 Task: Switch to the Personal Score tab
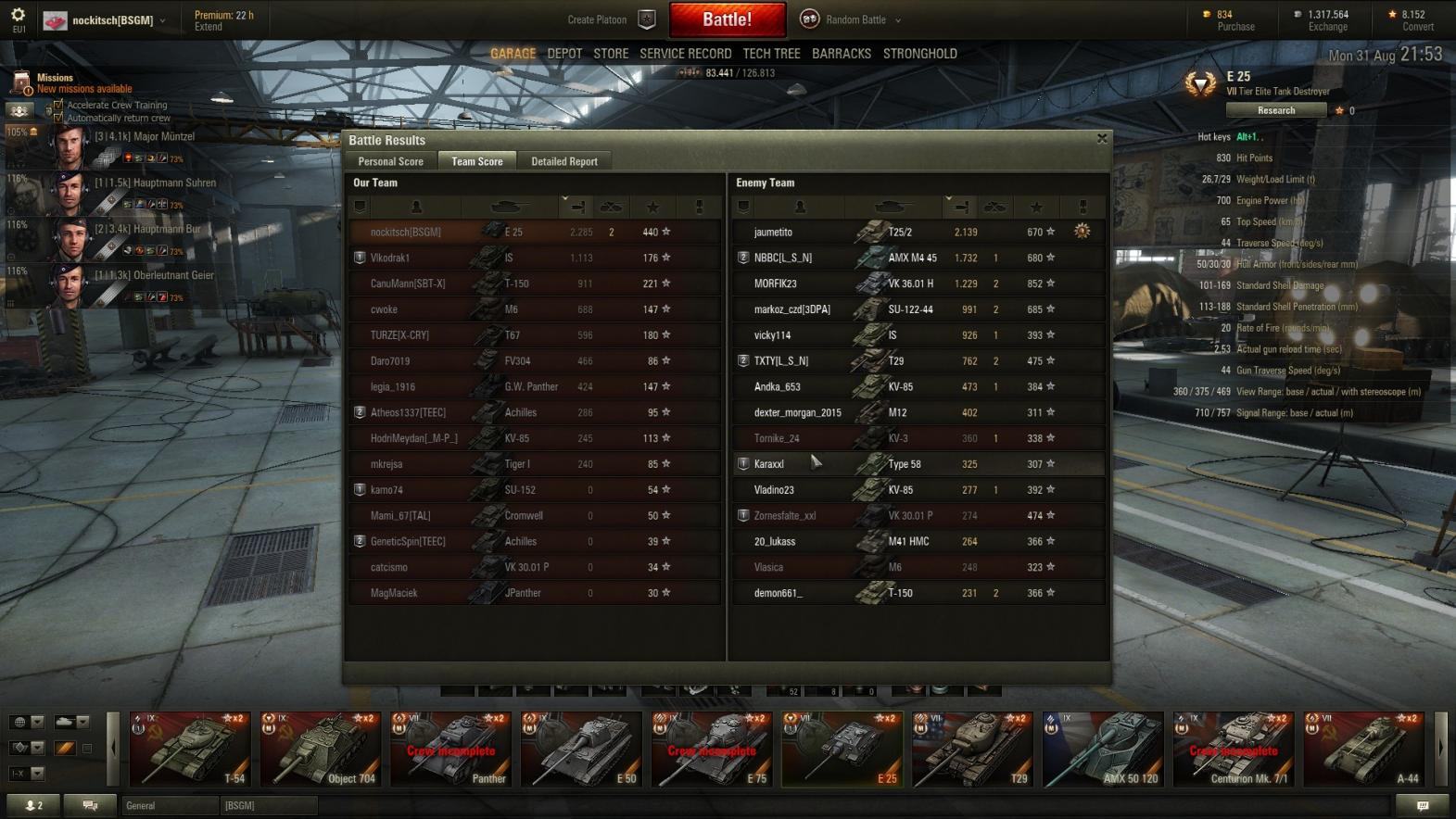390,161
